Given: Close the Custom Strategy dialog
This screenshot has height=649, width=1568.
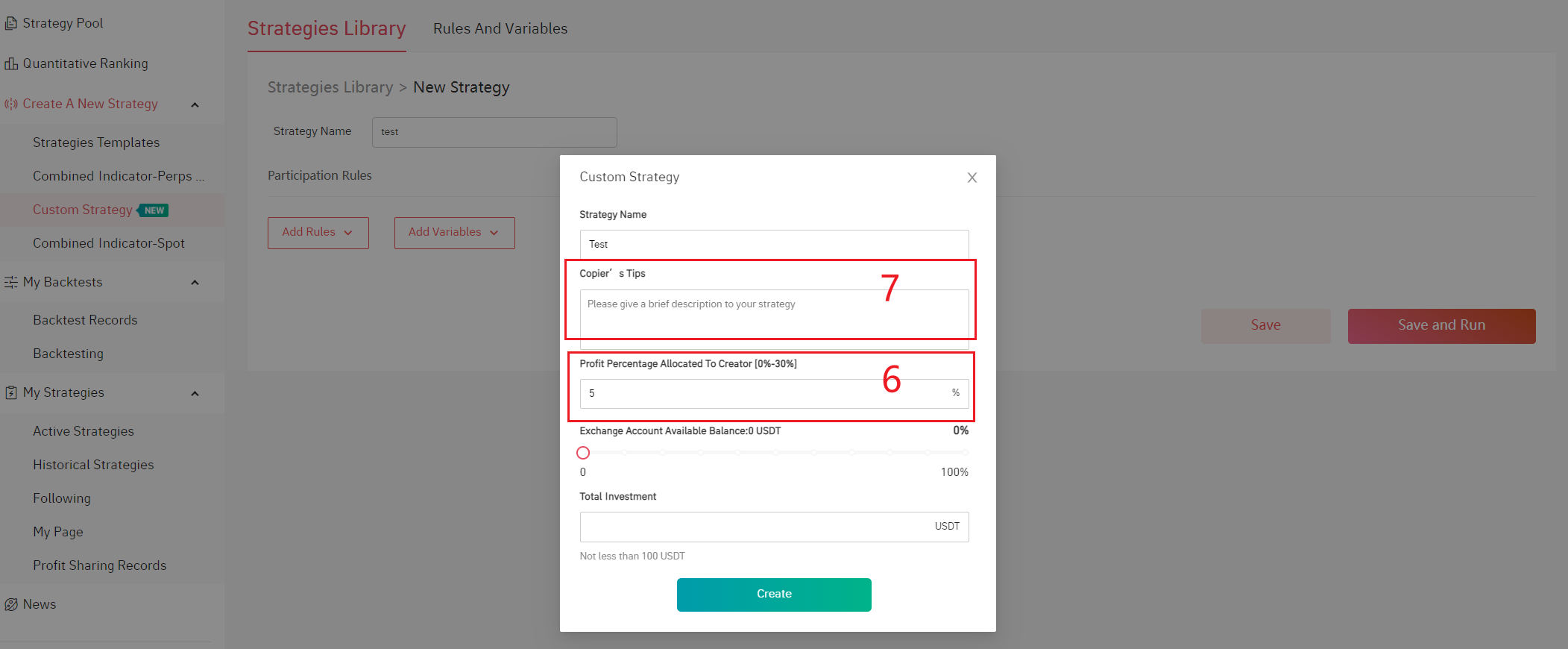Looking at the screenshot, I should pos(972,178).
